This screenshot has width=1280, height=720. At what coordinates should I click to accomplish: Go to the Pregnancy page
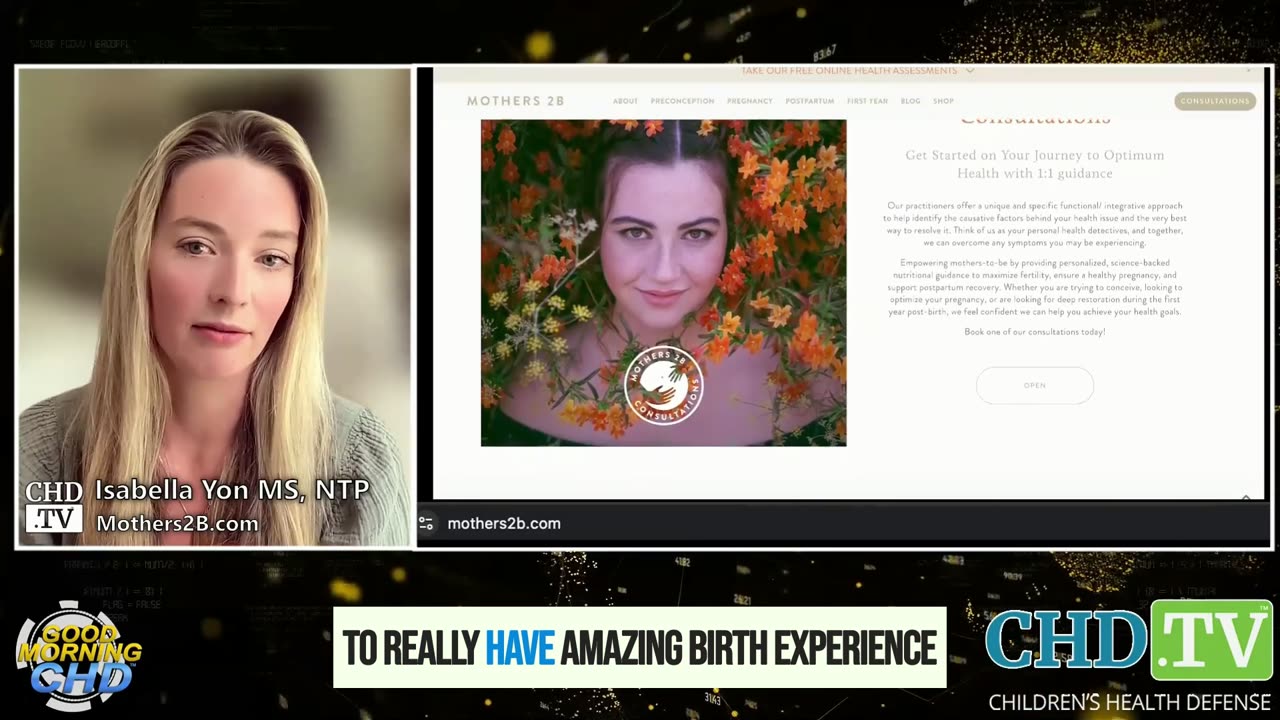[x=749, y=101]
